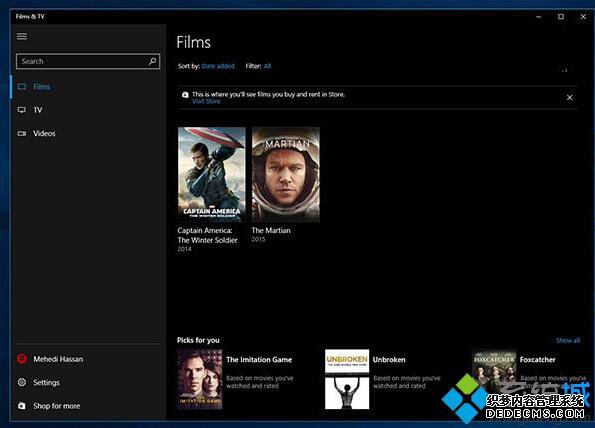
Task: Minimize the Films & TV window
Action: pyautogui.click(x=538, y=17)
